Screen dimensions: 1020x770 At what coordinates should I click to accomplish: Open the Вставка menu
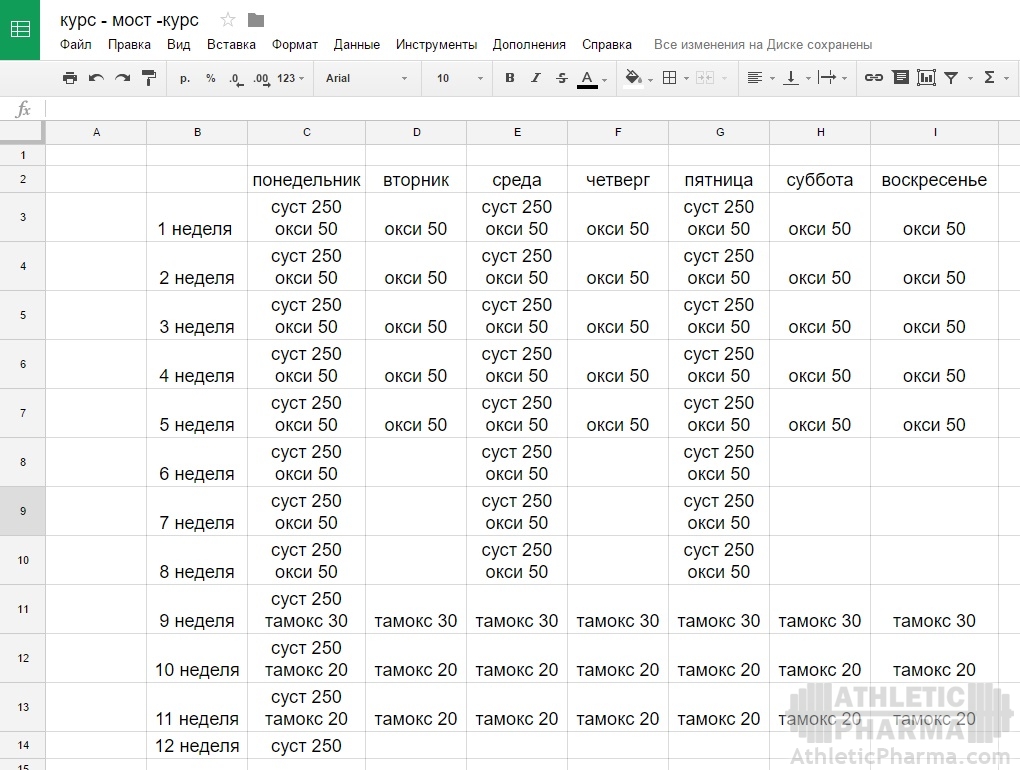point(231,45)
